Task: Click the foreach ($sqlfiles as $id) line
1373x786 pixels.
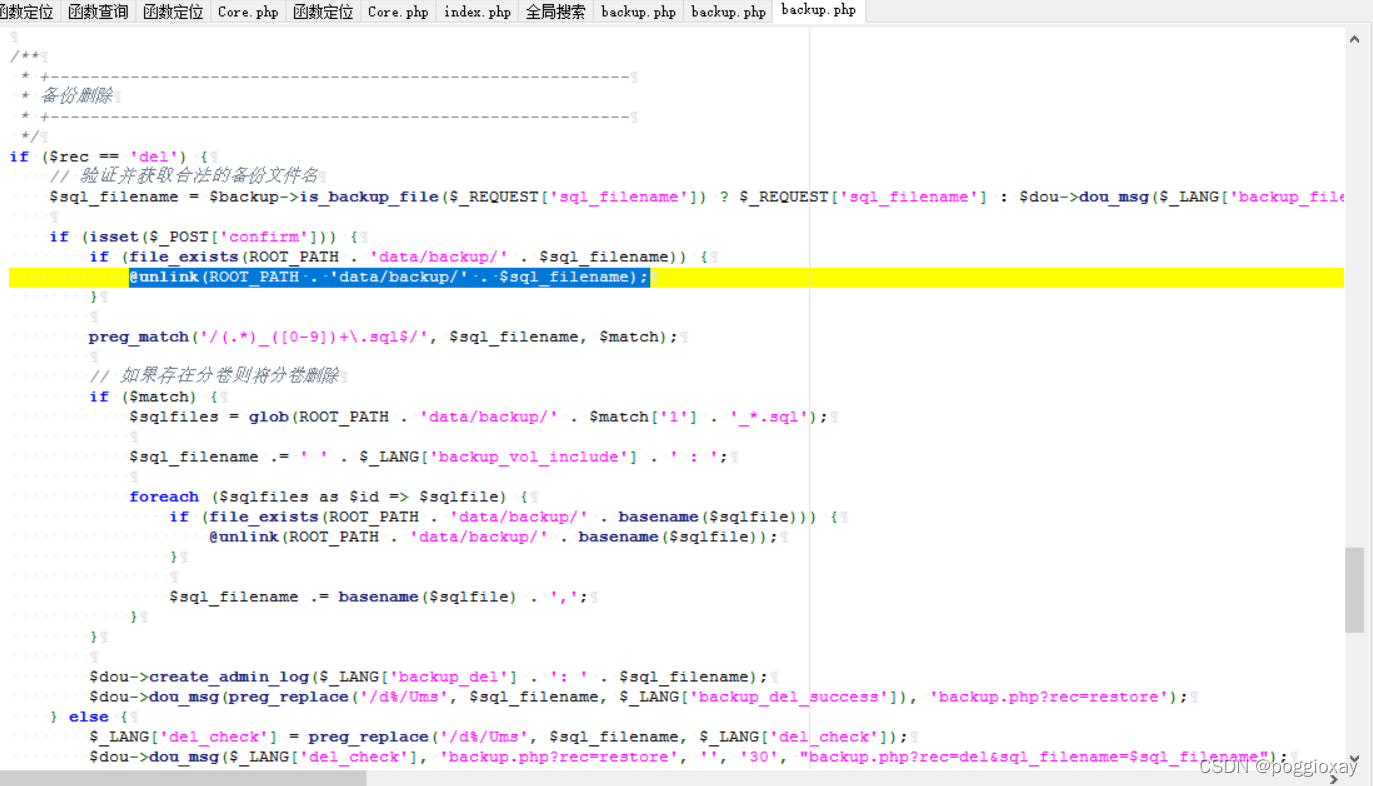Action: click(x=329, y=497)
